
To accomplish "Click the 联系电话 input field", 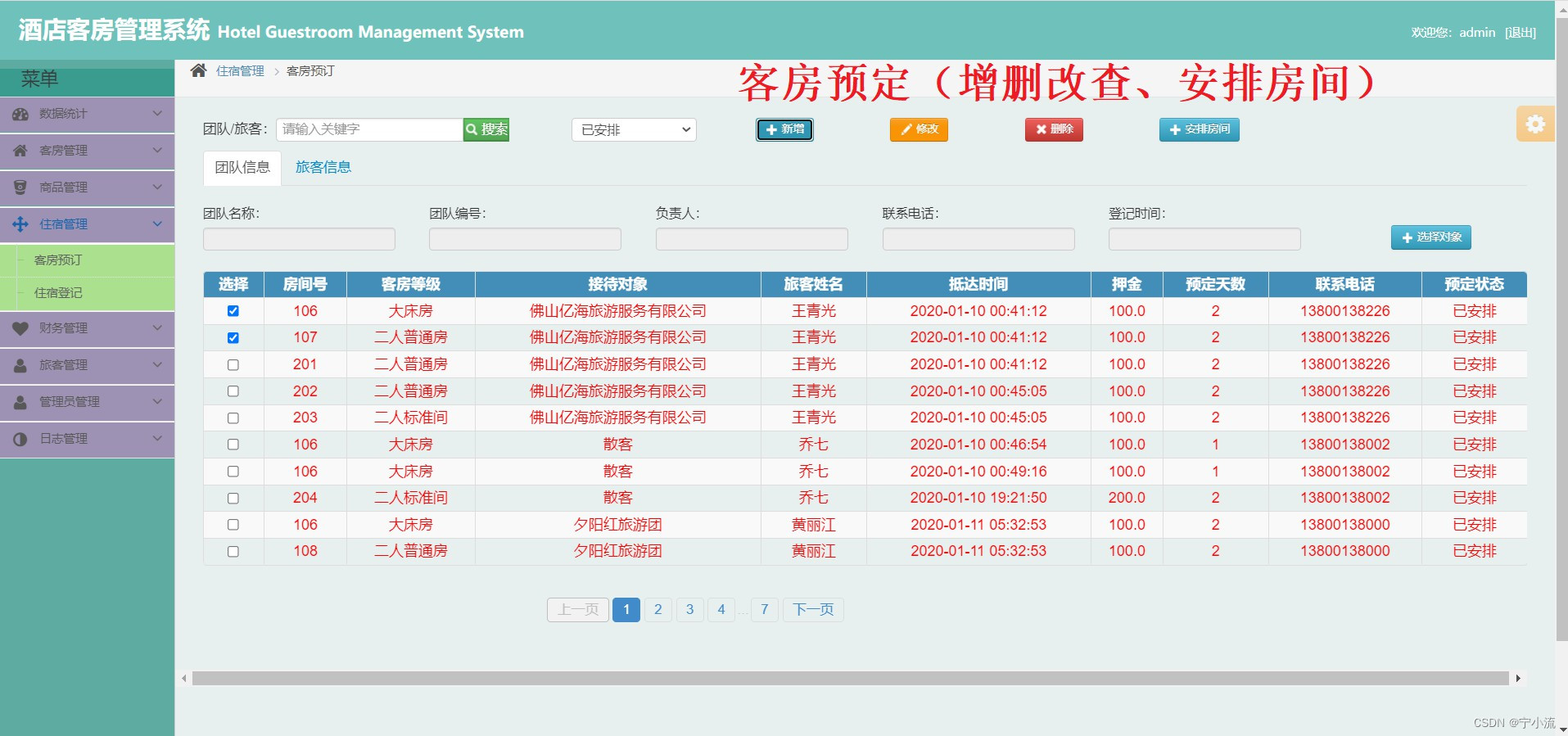I will 978,239.
